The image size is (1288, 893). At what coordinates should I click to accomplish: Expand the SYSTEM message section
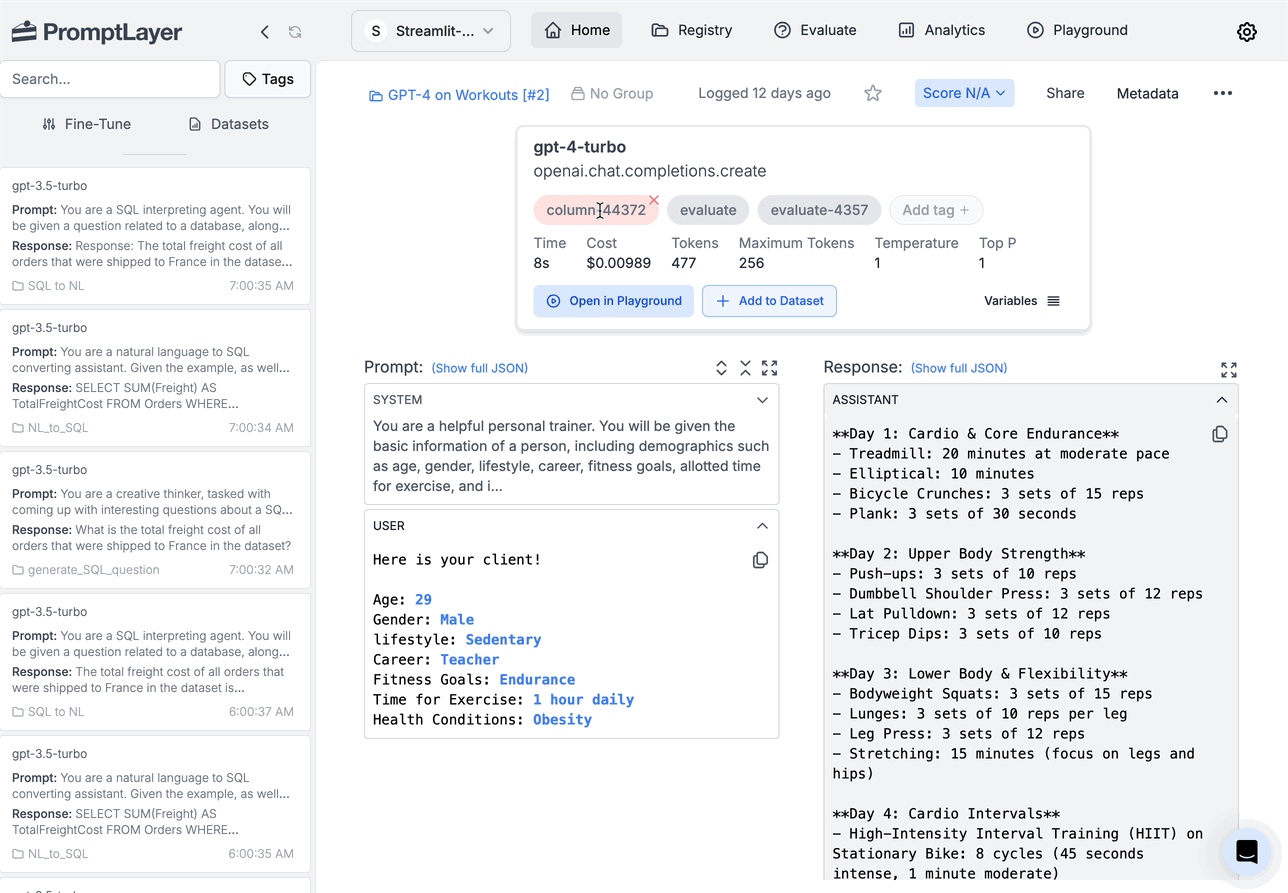pyautogui.click(x=762, y=400)
